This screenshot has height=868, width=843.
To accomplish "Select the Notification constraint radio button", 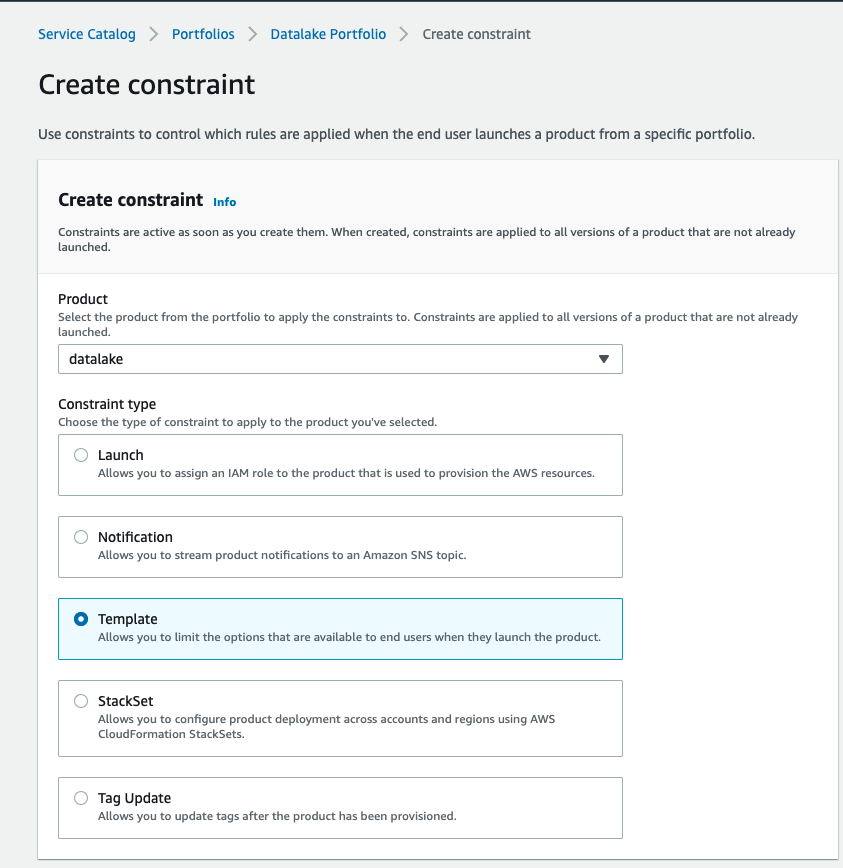I will coord(81,537).
